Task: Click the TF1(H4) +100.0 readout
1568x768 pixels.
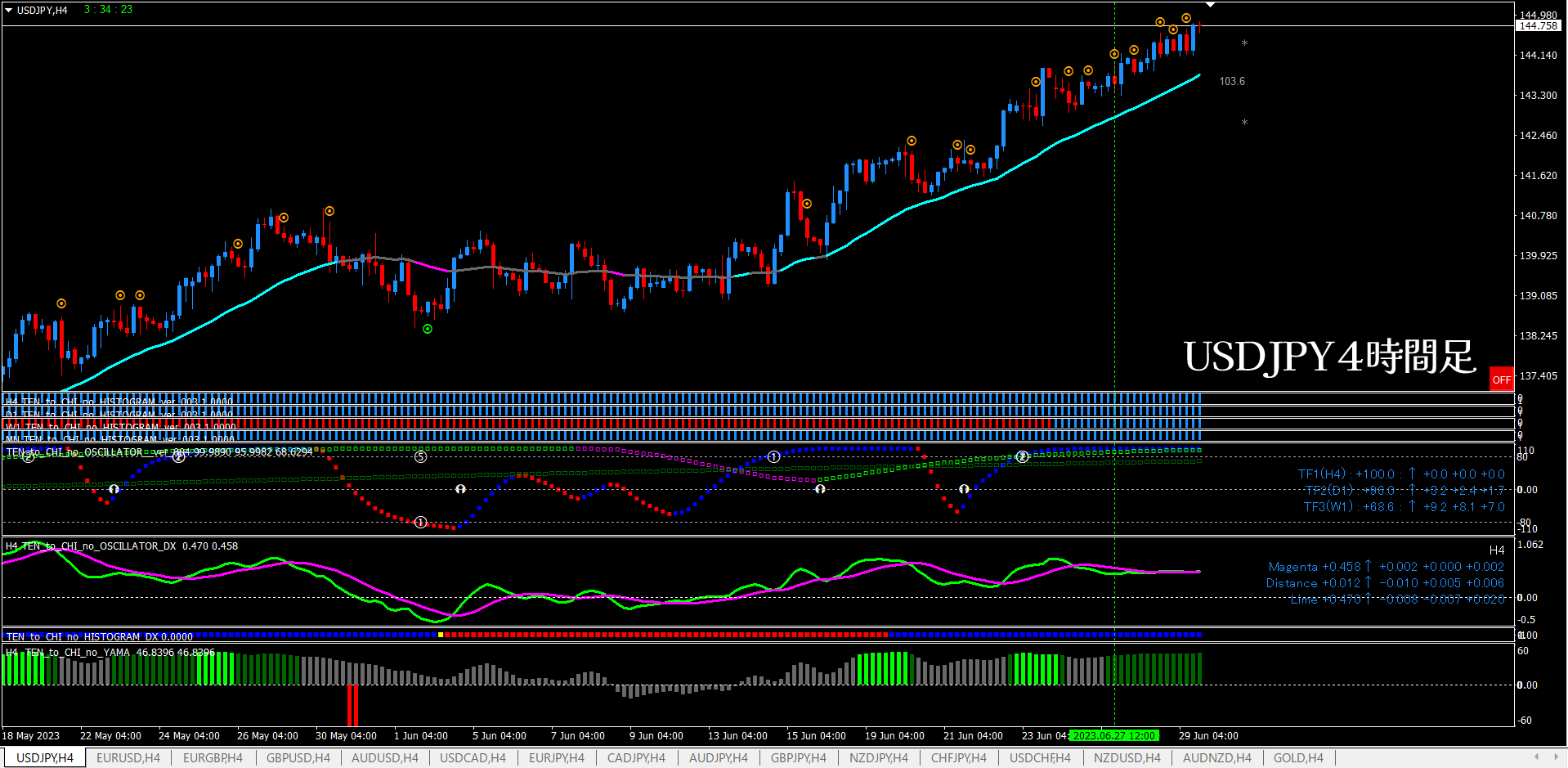Action: pos(1401,474)
